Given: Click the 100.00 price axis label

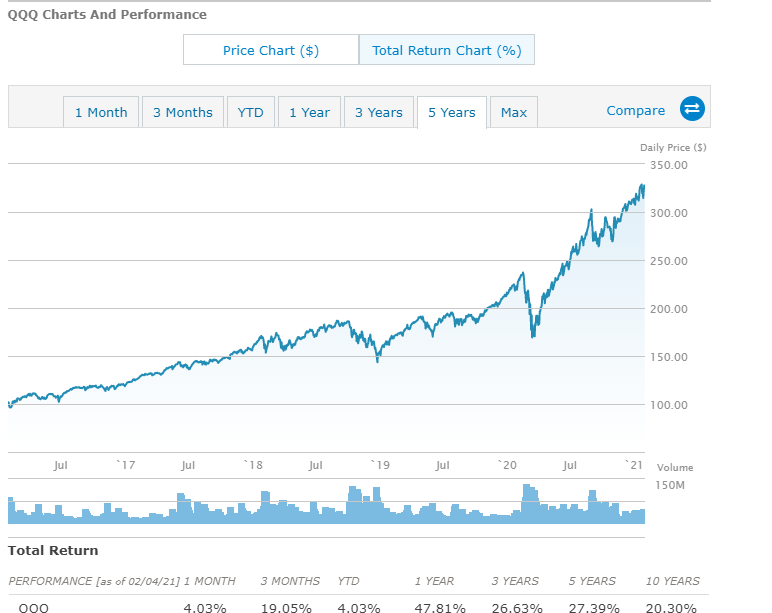Looking at the screenshot, I should [x=669, y=405].
